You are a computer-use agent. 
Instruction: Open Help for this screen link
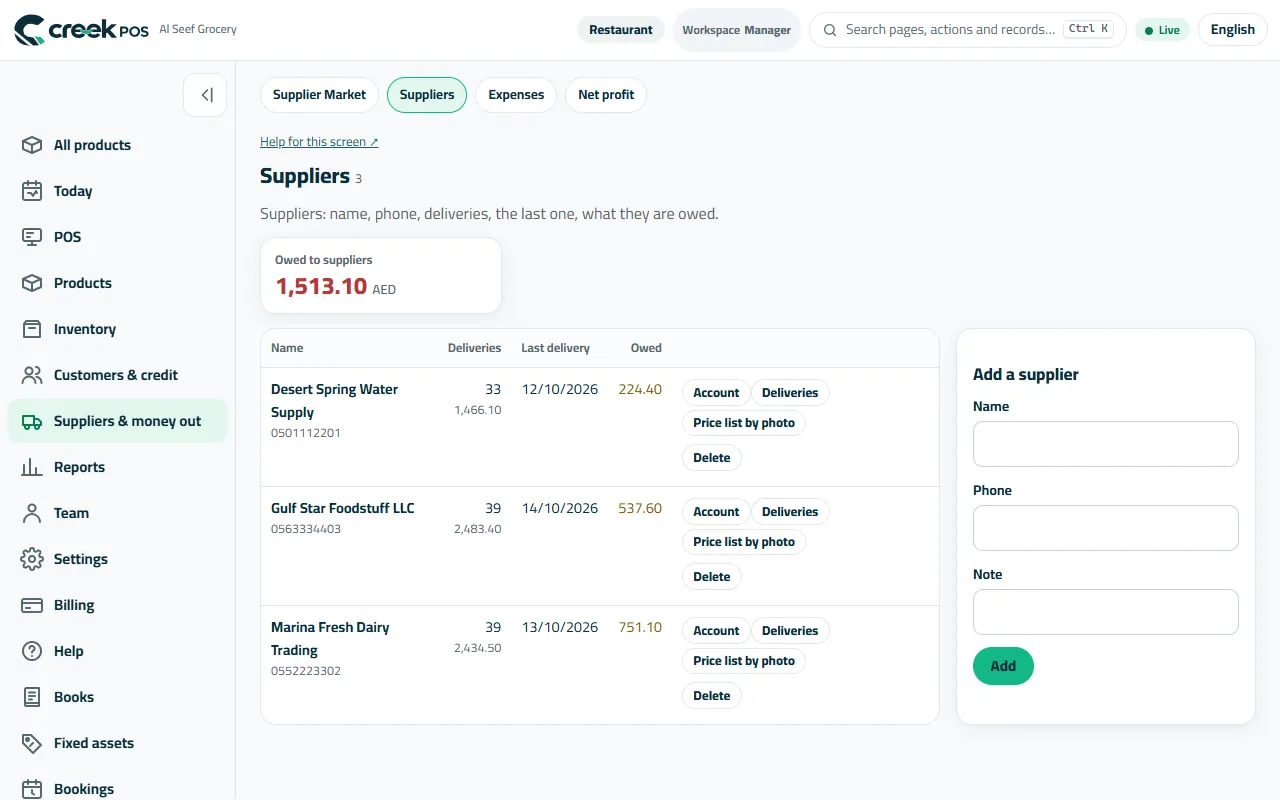[x=319, y=142]
